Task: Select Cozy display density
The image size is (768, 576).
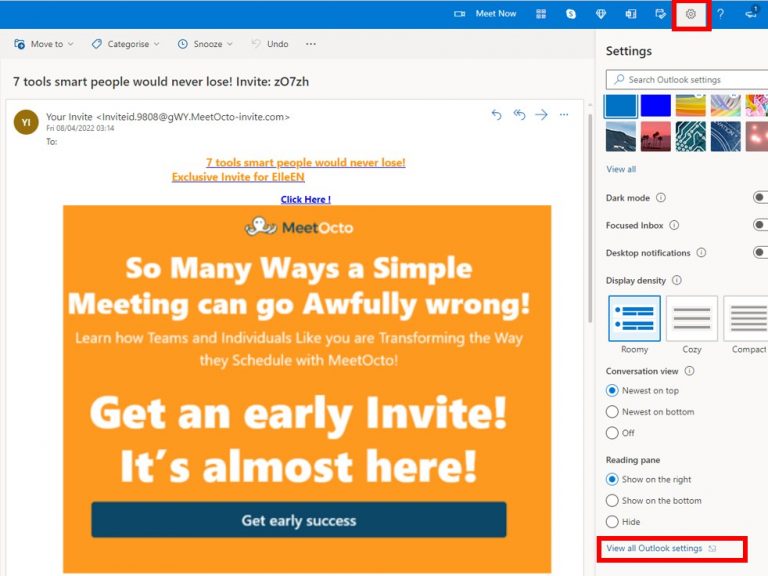Action: pos(692,318)
